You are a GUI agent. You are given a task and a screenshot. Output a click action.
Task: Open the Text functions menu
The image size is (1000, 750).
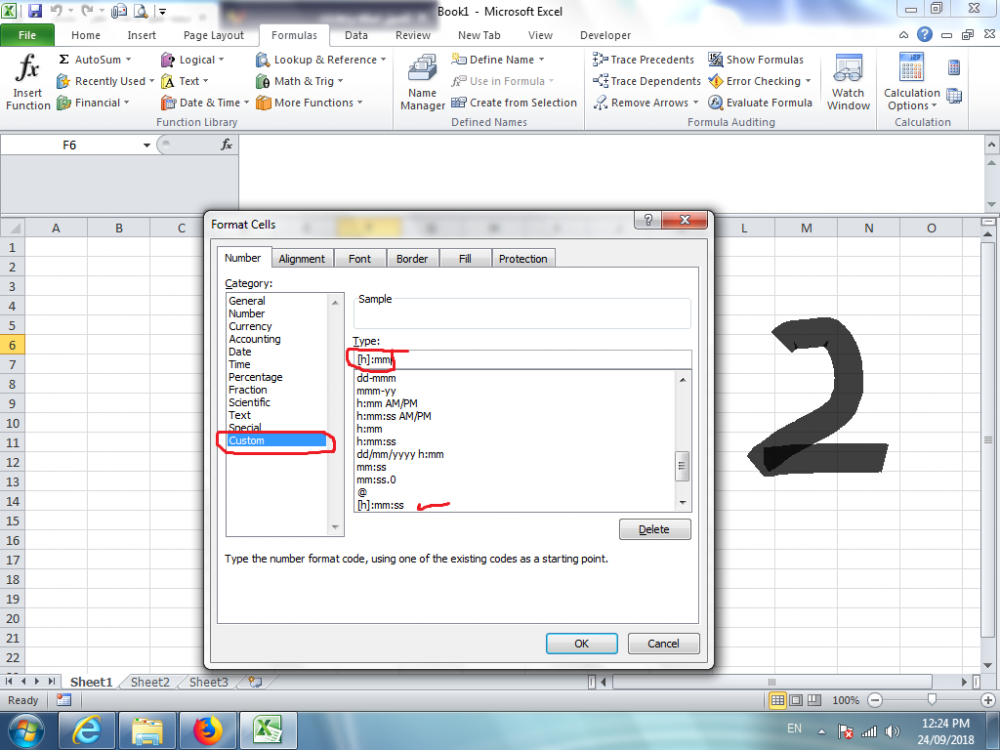pyautogui.click(x=185, y=81)
